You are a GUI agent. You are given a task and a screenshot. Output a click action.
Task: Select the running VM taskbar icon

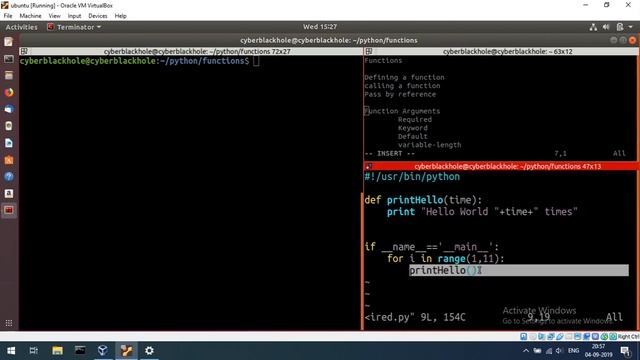(126, 351)
